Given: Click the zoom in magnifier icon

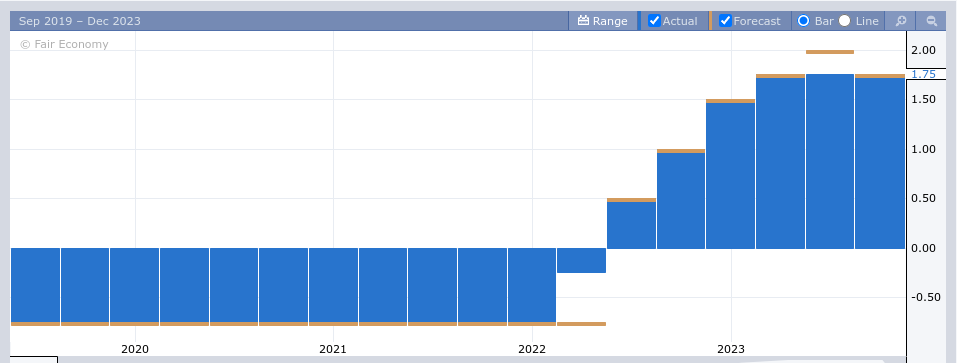Looking at the screenshot, I should coord(900,21).
